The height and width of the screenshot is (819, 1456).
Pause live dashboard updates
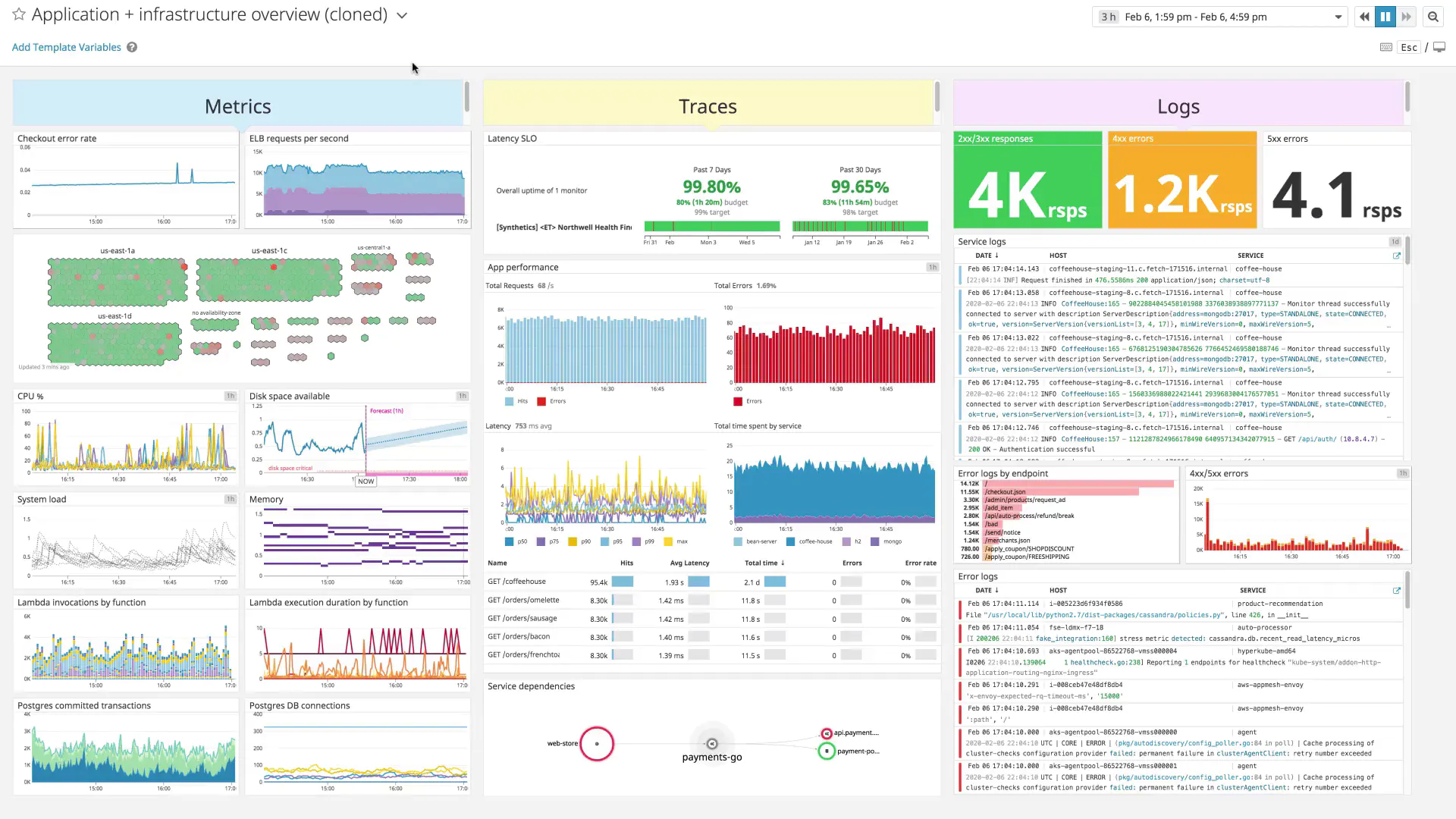pyautogui.click(x=1385, y=17)
